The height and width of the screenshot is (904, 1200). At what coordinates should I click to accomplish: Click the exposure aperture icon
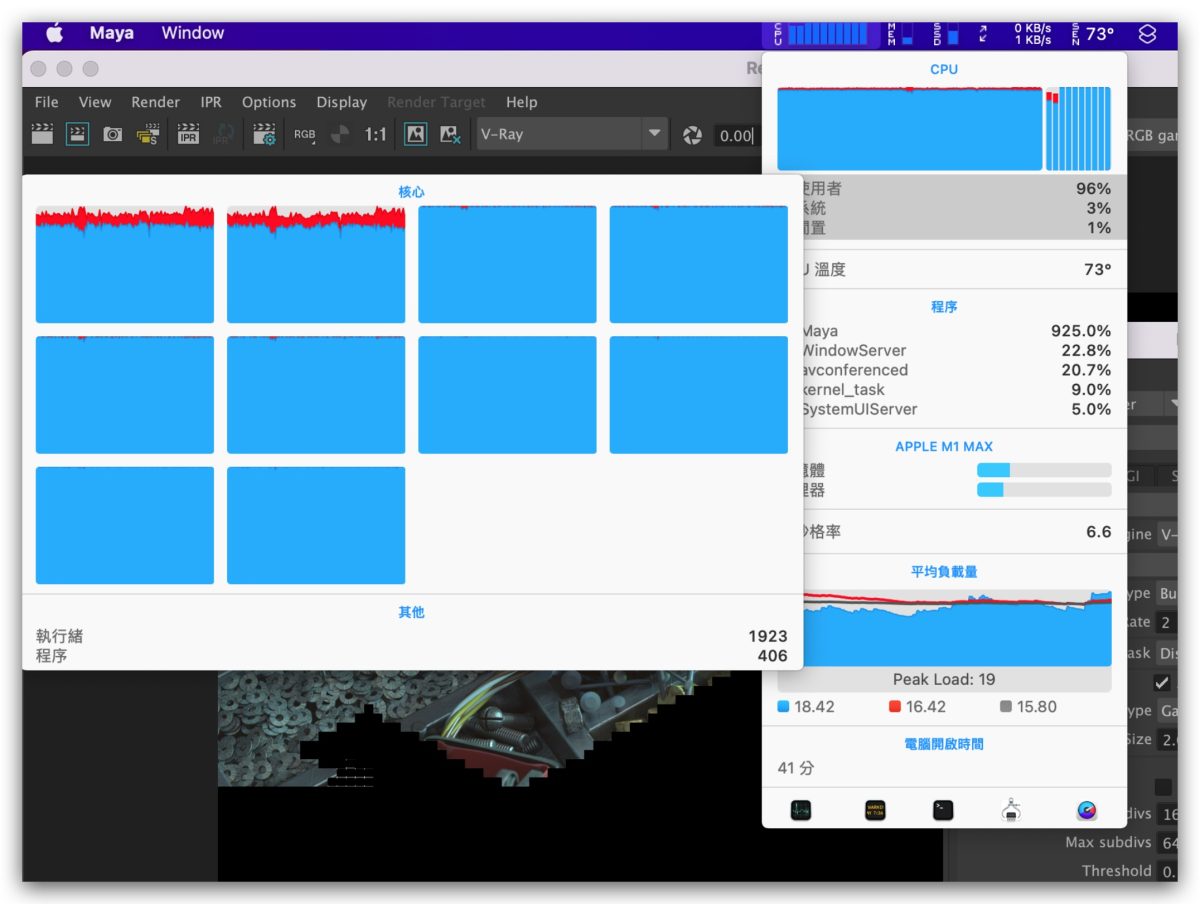click(692, 135)
